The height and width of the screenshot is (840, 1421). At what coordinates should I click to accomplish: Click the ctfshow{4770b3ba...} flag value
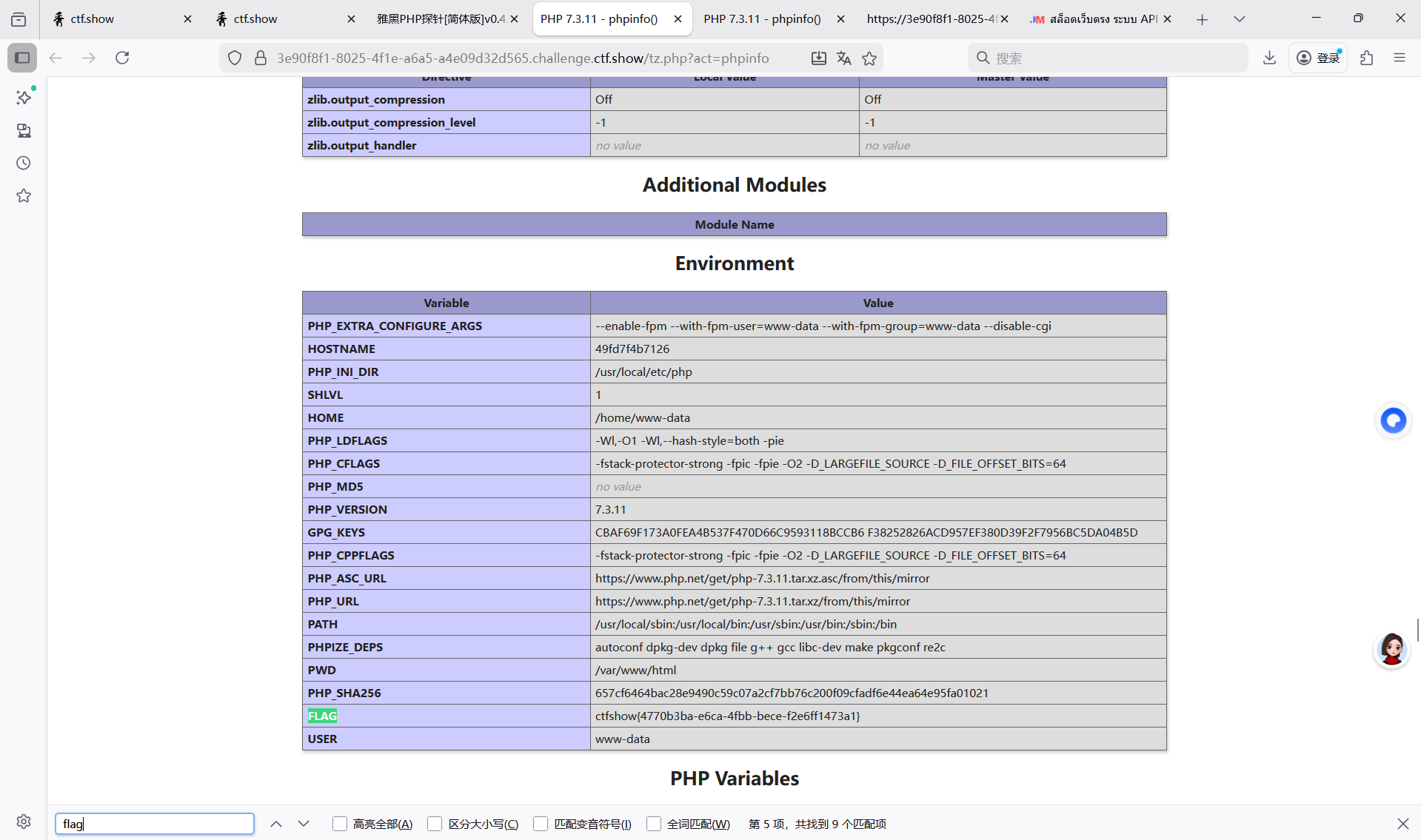[727, 716]
